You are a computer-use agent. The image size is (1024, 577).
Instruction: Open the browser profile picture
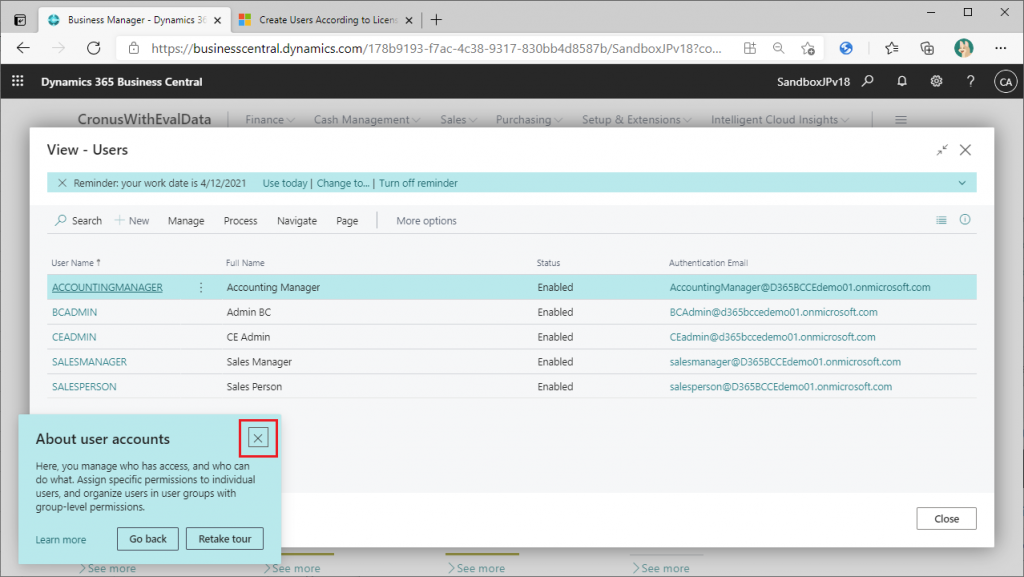tap(963, 48)
